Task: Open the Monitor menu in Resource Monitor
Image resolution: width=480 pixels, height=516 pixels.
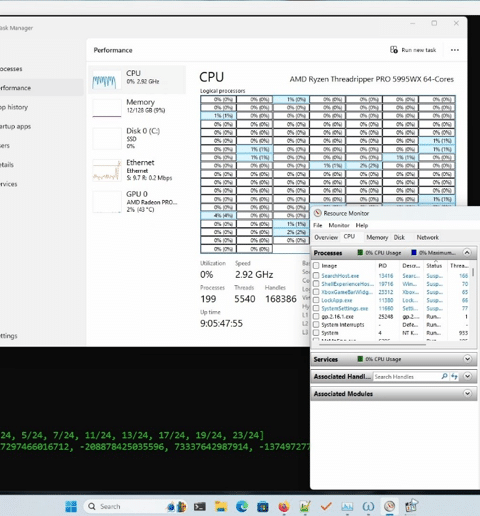Action: 339,225
